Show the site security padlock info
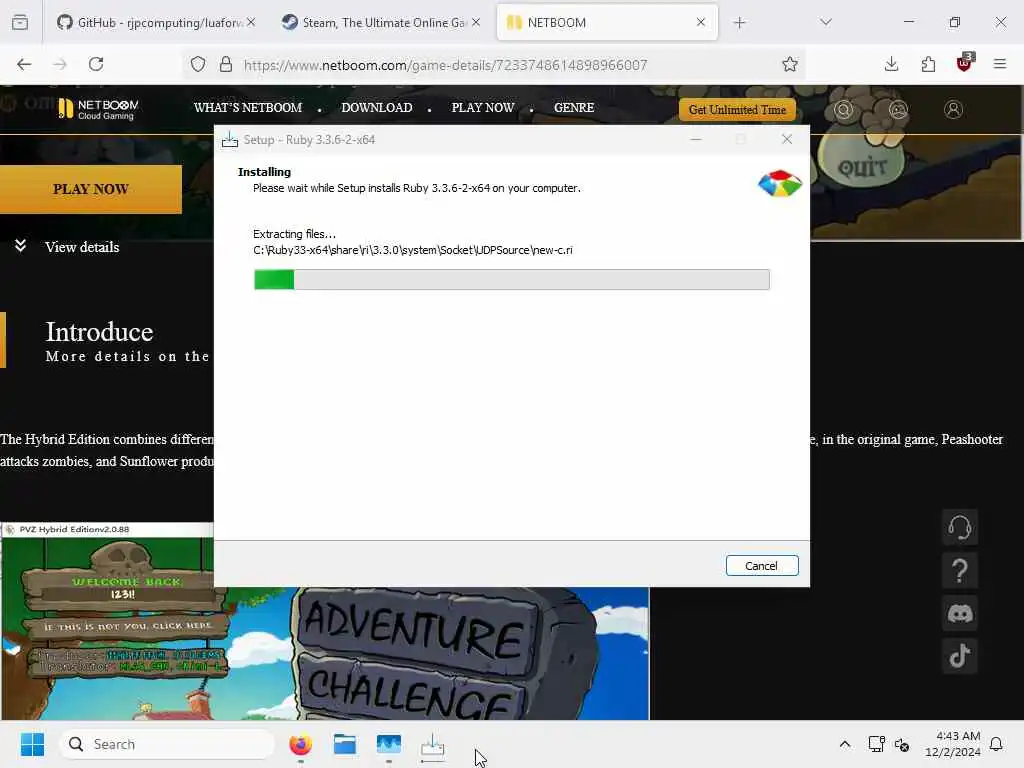 (x=226, y=64)
